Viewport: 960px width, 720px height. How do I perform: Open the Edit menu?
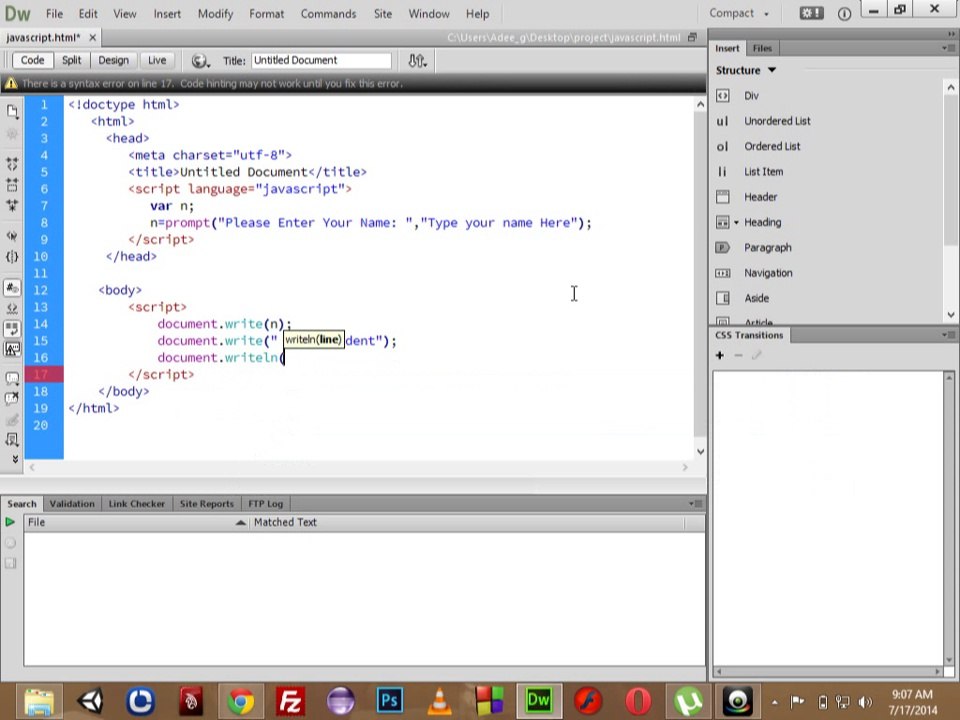click(88, 13)
